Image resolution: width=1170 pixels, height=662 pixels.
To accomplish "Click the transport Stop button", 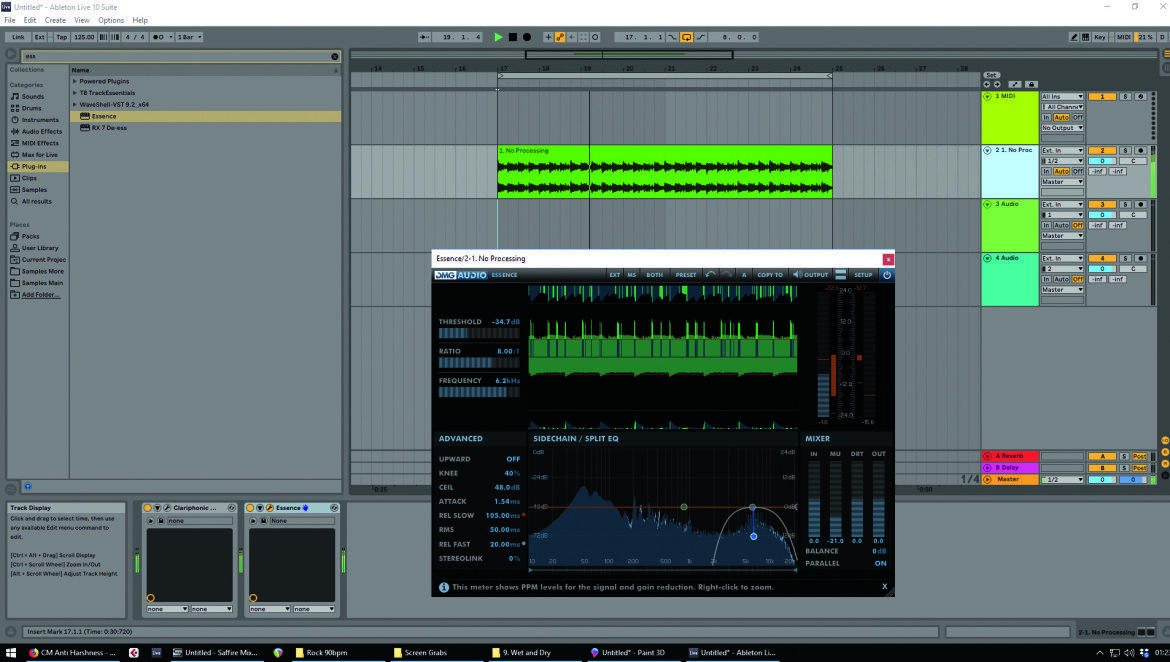I will click(x=513, y=37).
